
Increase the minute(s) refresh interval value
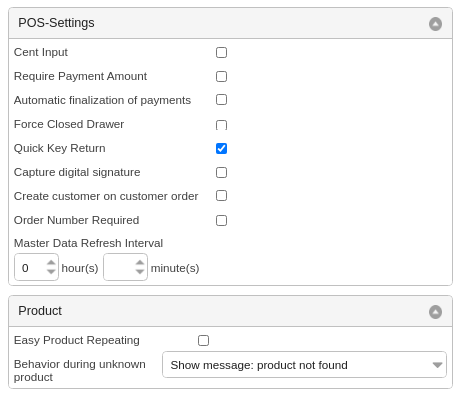tap(140, 263)
